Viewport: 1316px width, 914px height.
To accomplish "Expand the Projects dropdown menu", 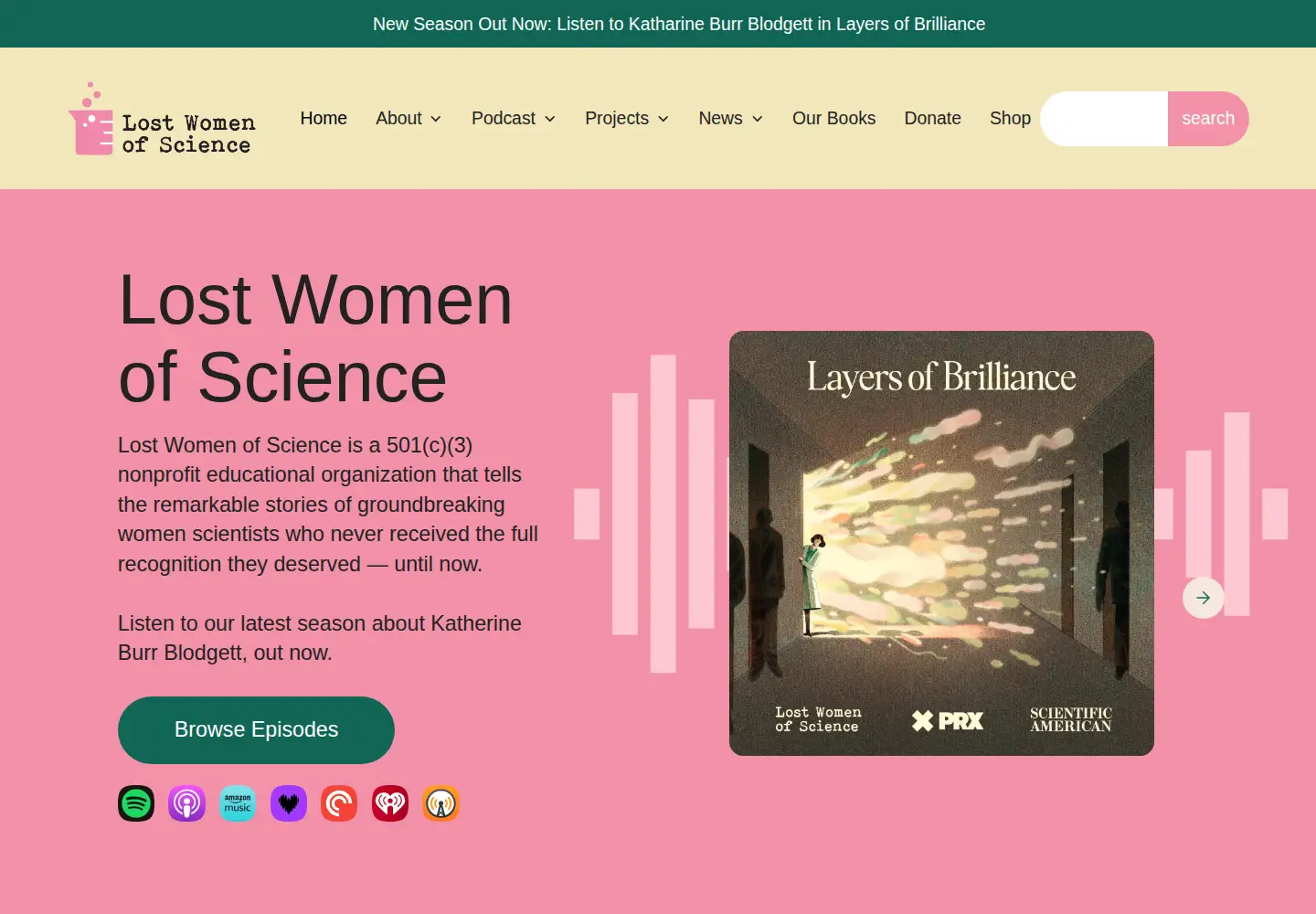I will pyautogui.click(x=627, y=118).
